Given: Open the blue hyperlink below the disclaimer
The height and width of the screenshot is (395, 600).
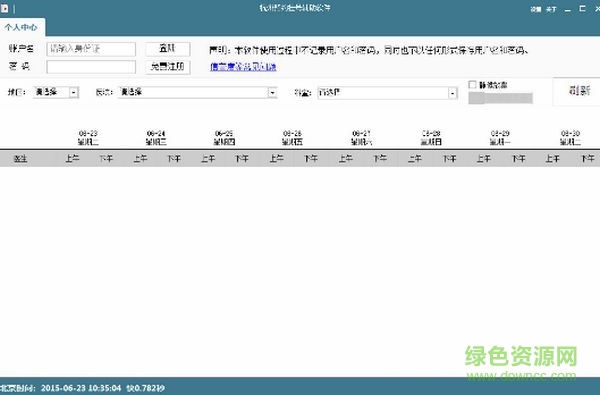Looking at the screenshot, I should click(x=243, y=67).
